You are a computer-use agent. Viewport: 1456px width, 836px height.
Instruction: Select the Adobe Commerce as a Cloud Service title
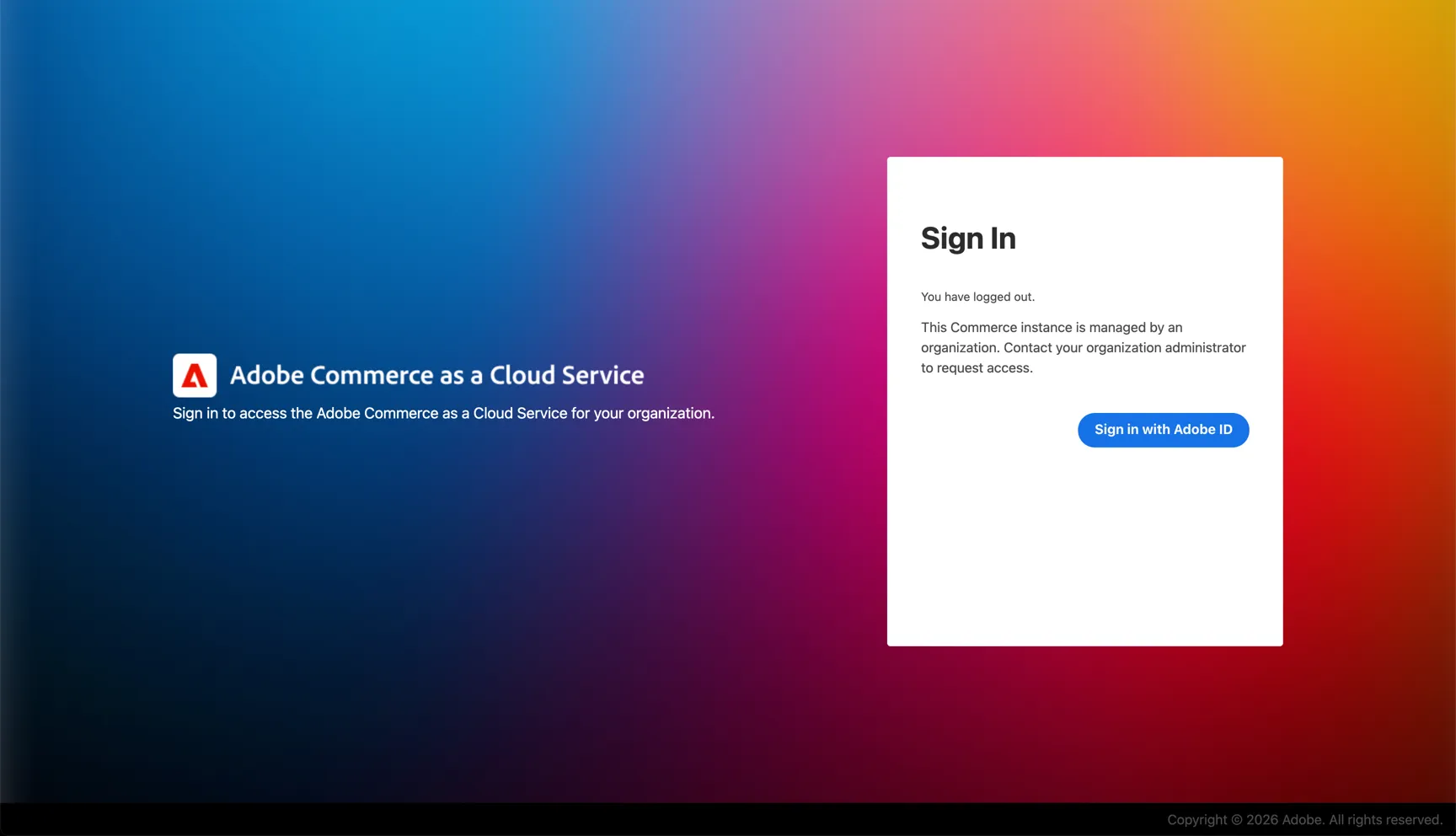click(x=436, y=375)
